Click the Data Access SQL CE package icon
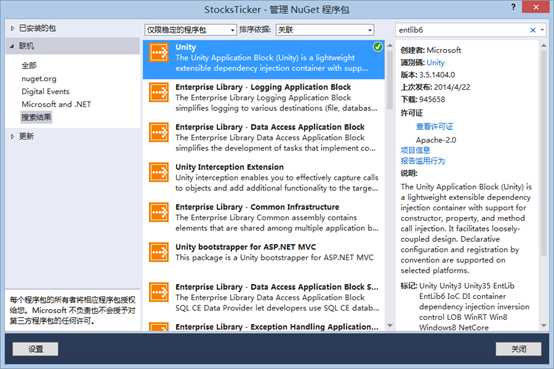This screenshot has height=369, width=554. point(159,292)
